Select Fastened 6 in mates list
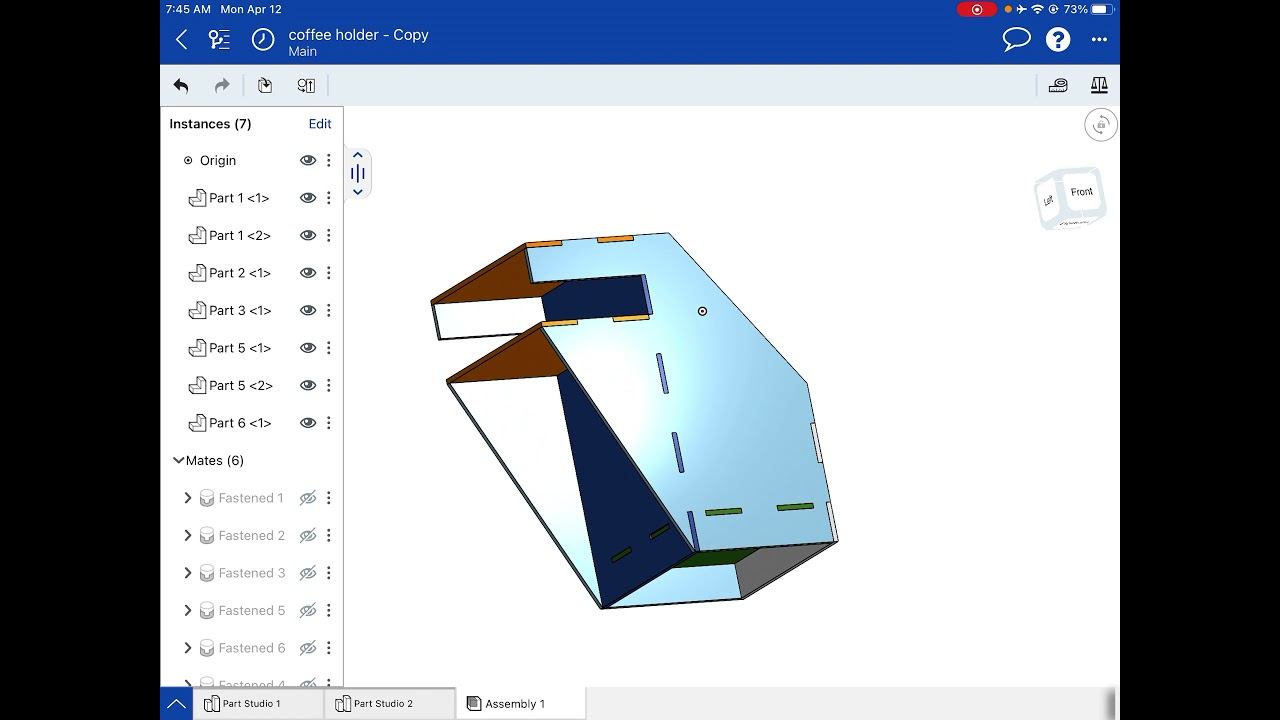 [252, 648]
